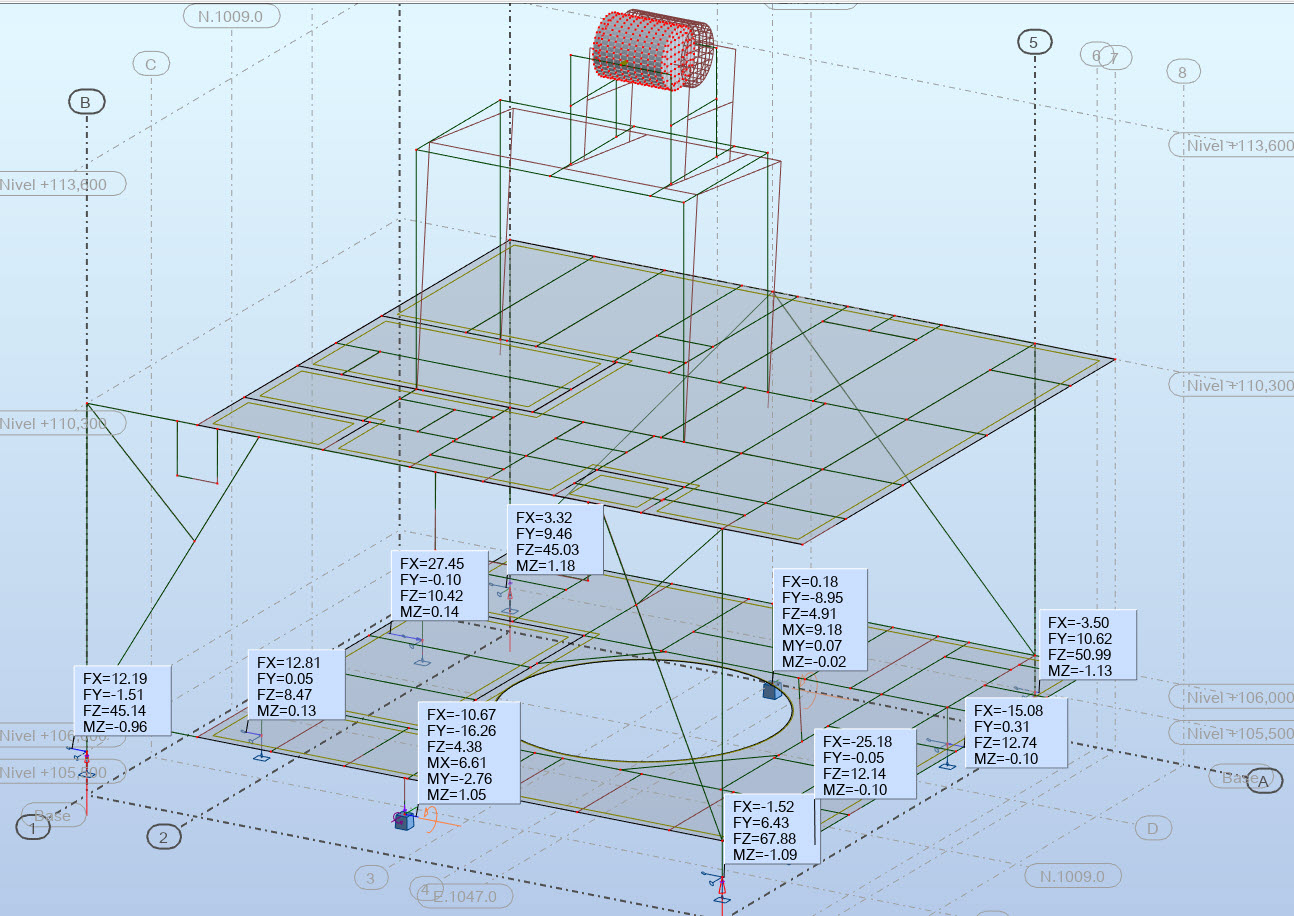This screenshot has width=1294, height=916.
Task: Select reaction label starting FX=27.45
Action: coord(440,586)
